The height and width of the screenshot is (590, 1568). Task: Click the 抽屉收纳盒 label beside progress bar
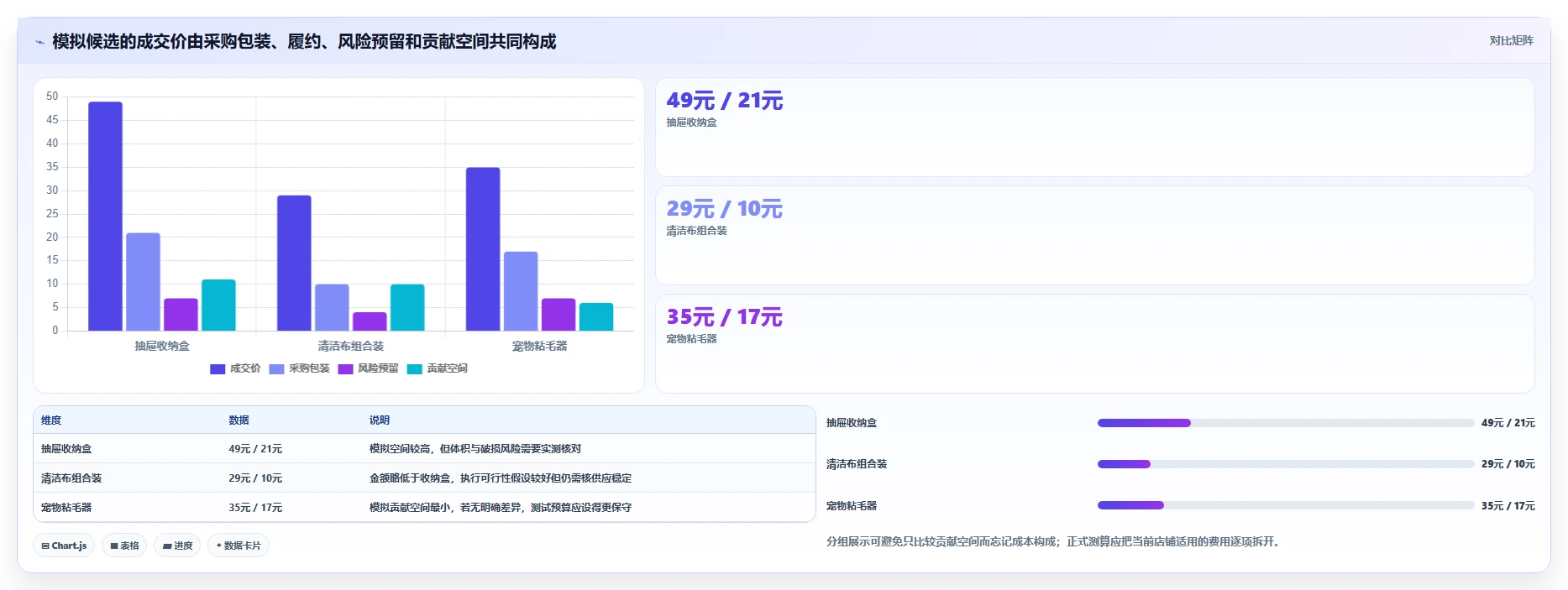(x=852, y=423)
